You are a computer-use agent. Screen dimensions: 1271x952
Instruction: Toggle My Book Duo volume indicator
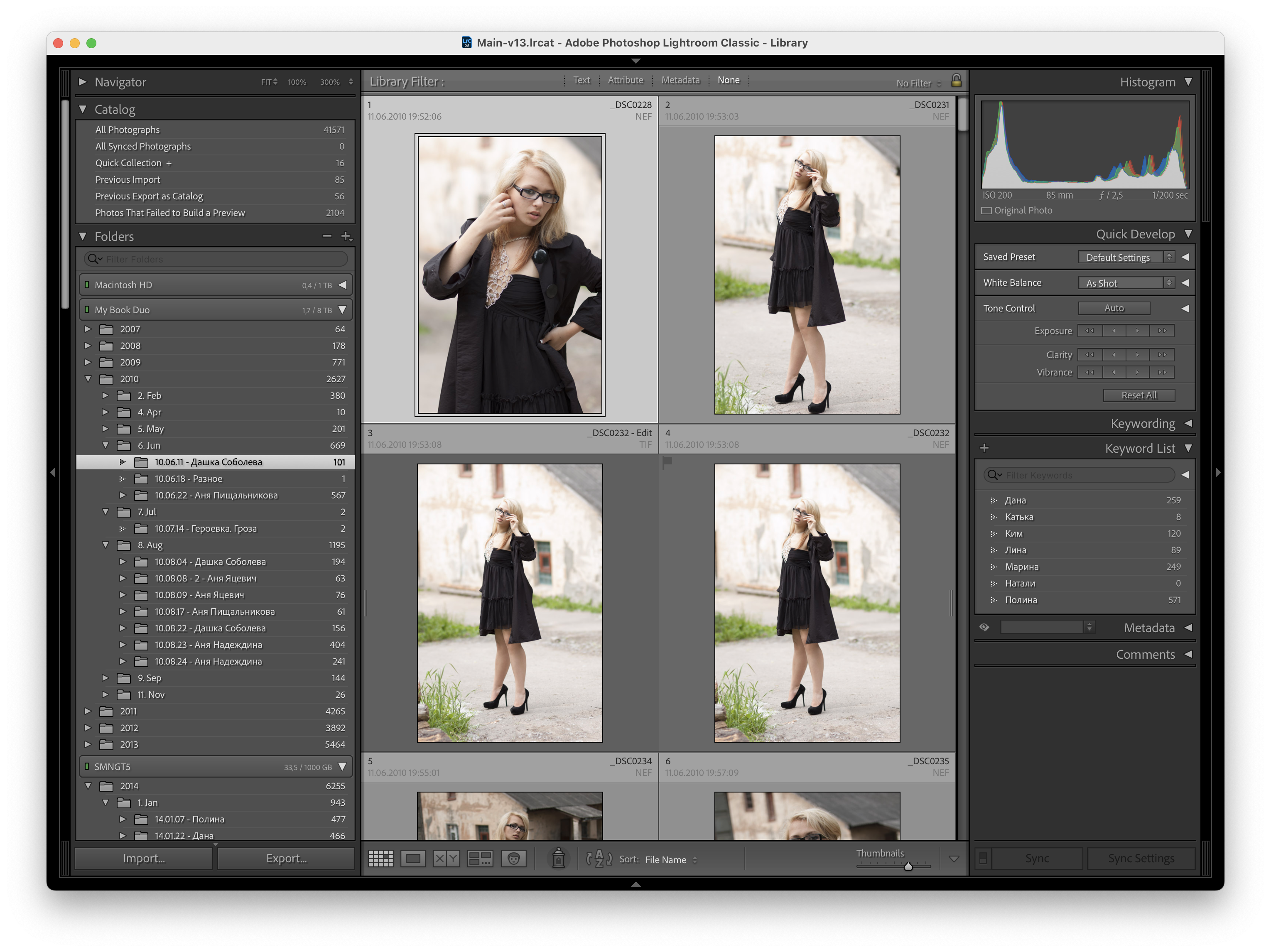pos(87,310)
